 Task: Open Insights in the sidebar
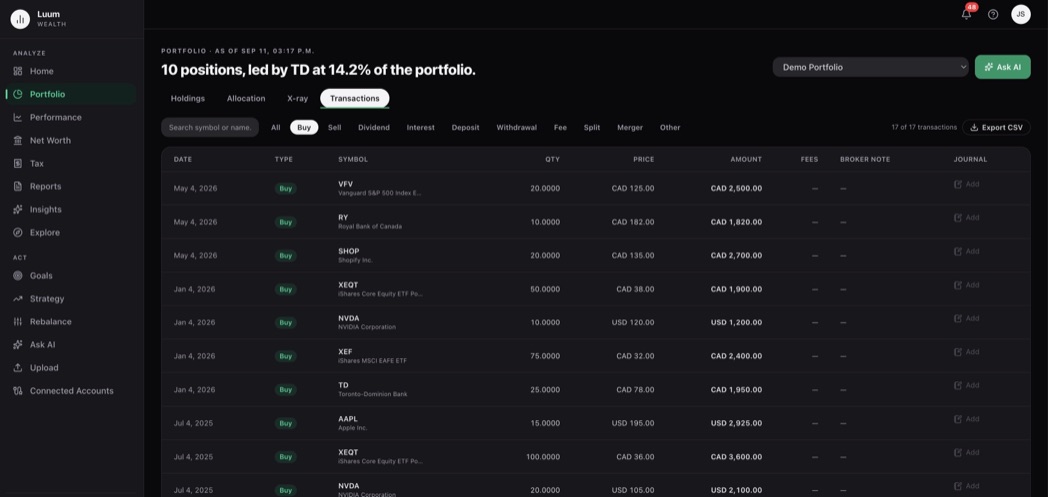pos(70,209)
